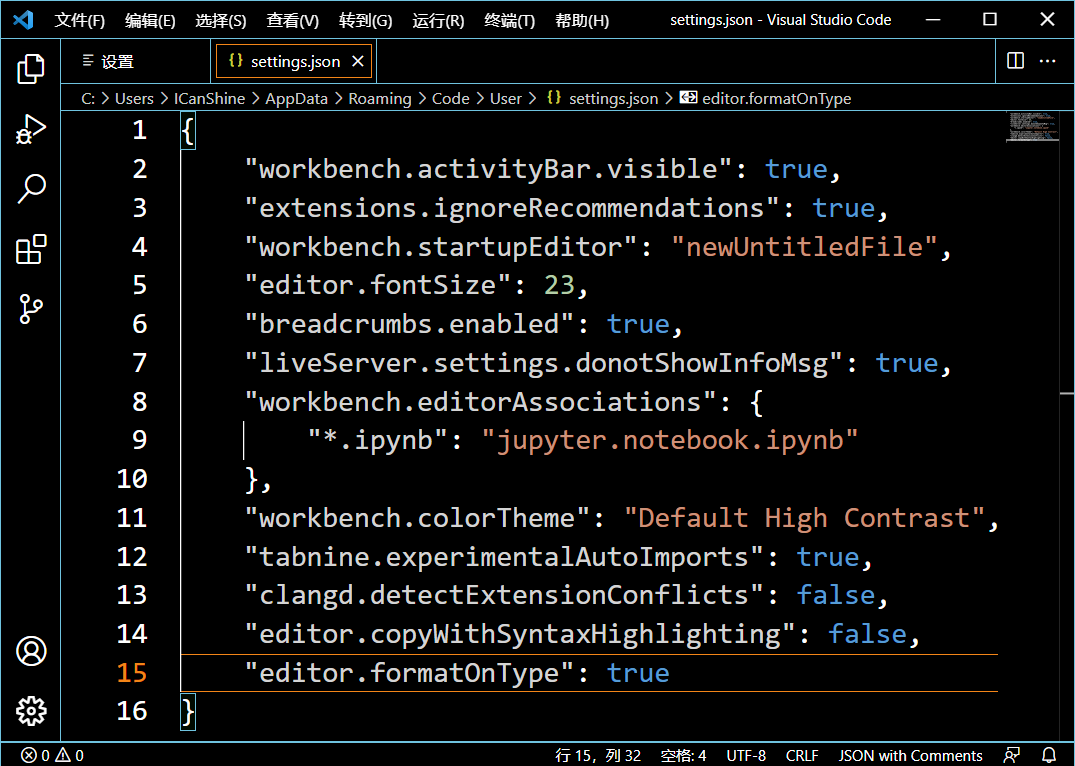
Task: Open the 终端(T) menu
Action: [x=509, y=21]
